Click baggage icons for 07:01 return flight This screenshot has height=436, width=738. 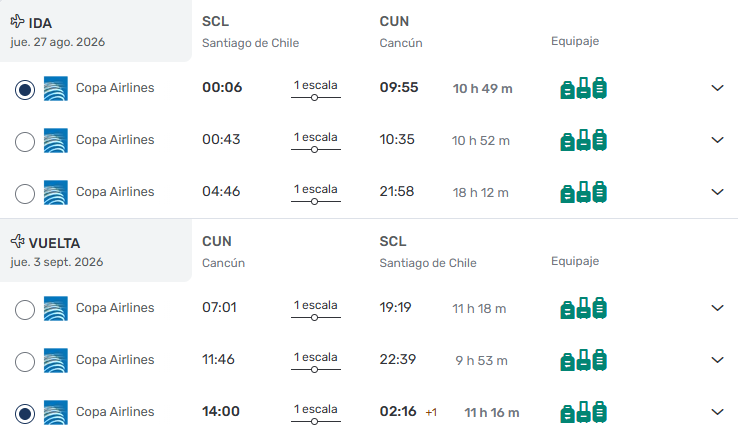coord(584,308)
